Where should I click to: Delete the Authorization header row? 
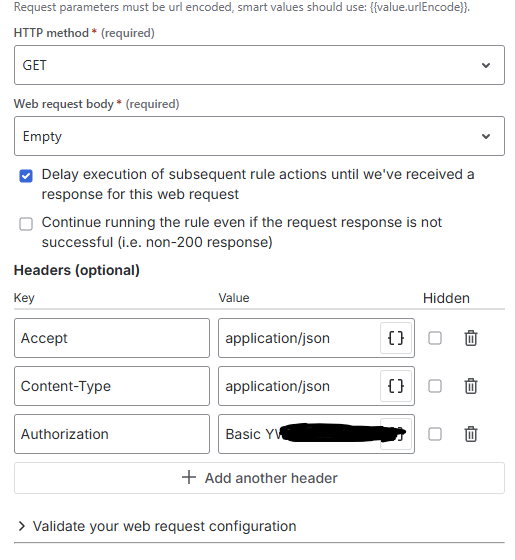(x=471, y=434)
